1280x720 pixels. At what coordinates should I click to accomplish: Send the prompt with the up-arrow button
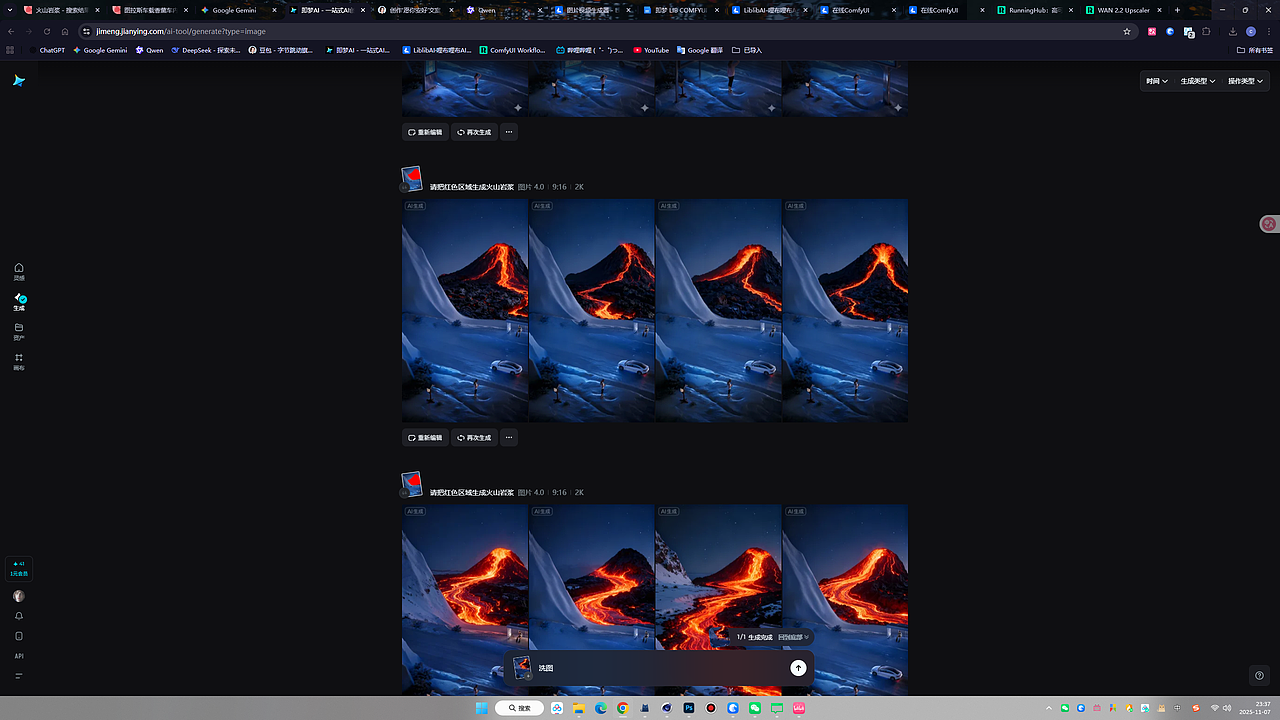798,668
